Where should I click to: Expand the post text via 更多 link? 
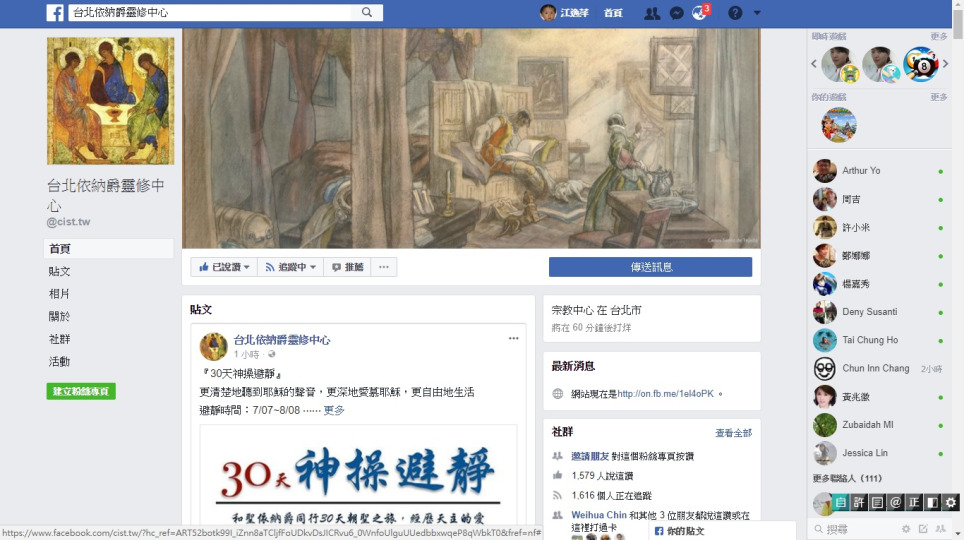(x=334, y=410)
